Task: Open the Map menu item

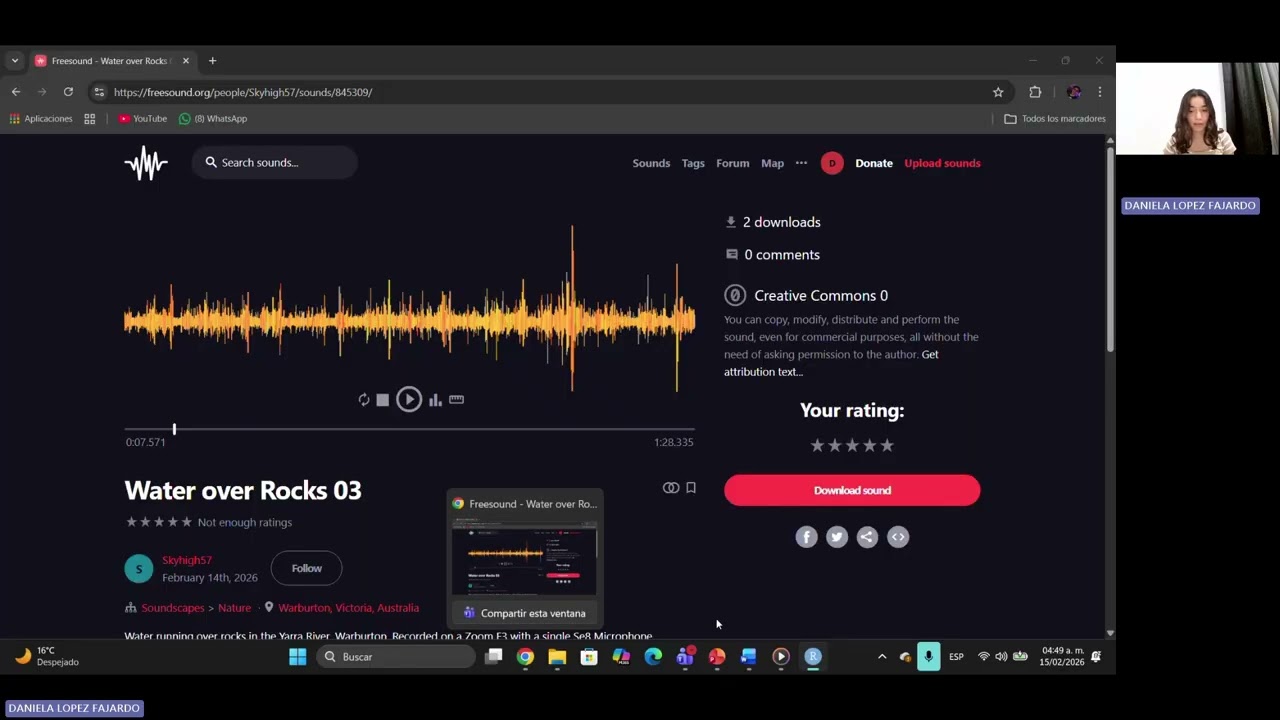Action: (x=772, y=163)
